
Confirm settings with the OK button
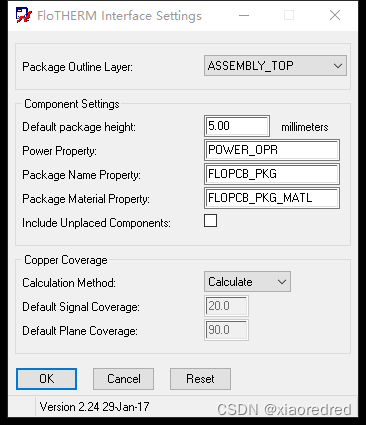[x=46, y=379]
